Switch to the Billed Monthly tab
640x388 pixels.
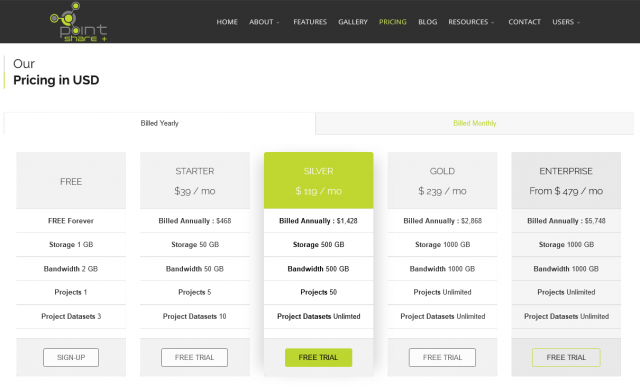pyautogui.click(x=475, y=123)
